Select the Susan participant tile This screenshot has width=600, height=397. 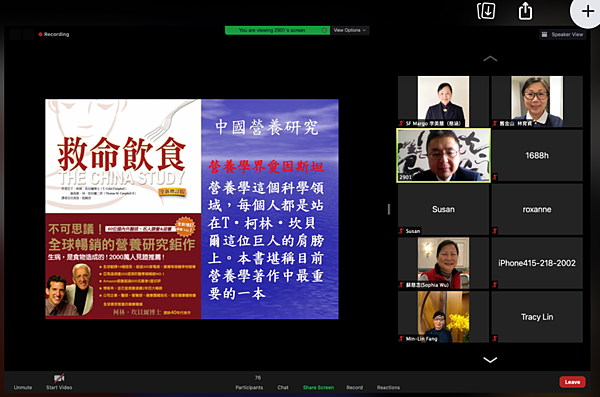[443, 209]
